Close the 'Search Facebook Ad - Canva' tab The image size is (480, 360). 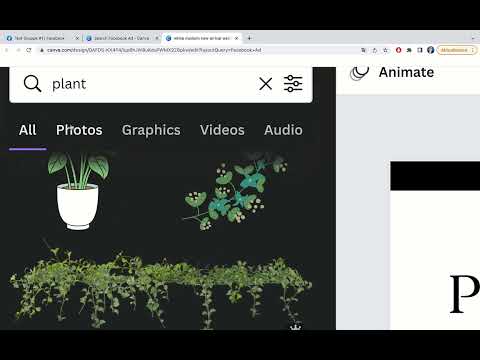157,38
